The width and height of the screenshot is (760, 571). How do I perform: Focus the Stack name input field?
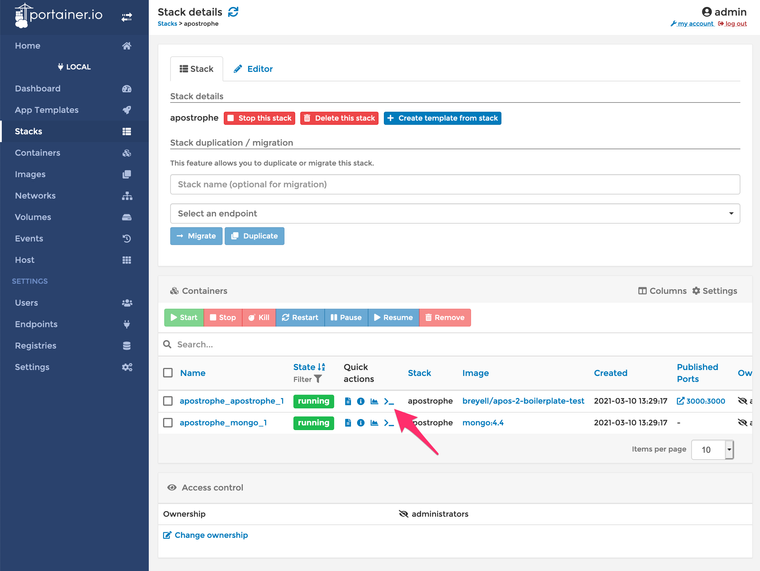click(x=455, y=185)
